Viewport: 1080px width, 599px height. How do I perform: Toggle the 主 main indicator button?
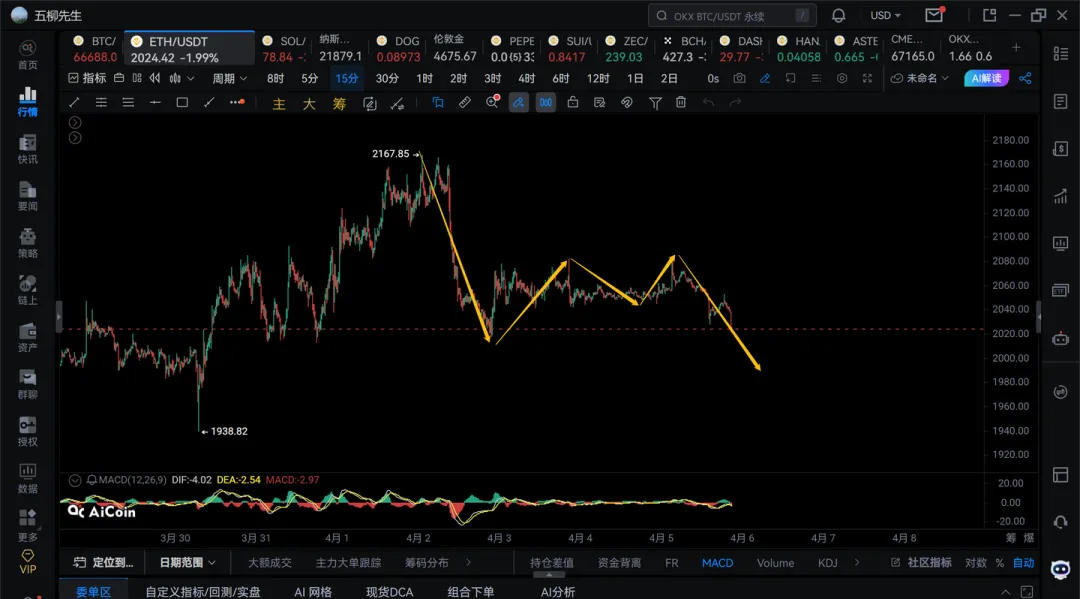pyautogui.click(x=279, y=104)
